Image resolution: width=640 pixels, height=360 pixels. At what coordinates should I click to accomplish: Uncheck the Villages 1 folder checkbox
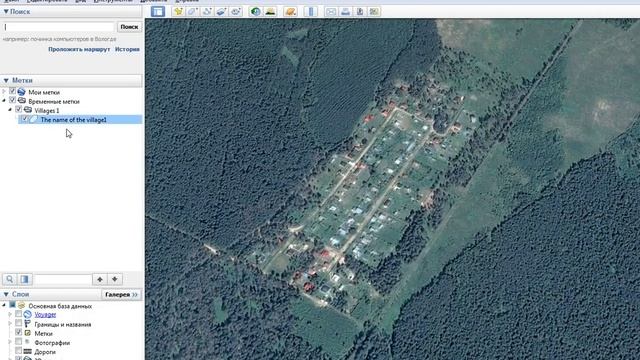(x=19, y=110)
